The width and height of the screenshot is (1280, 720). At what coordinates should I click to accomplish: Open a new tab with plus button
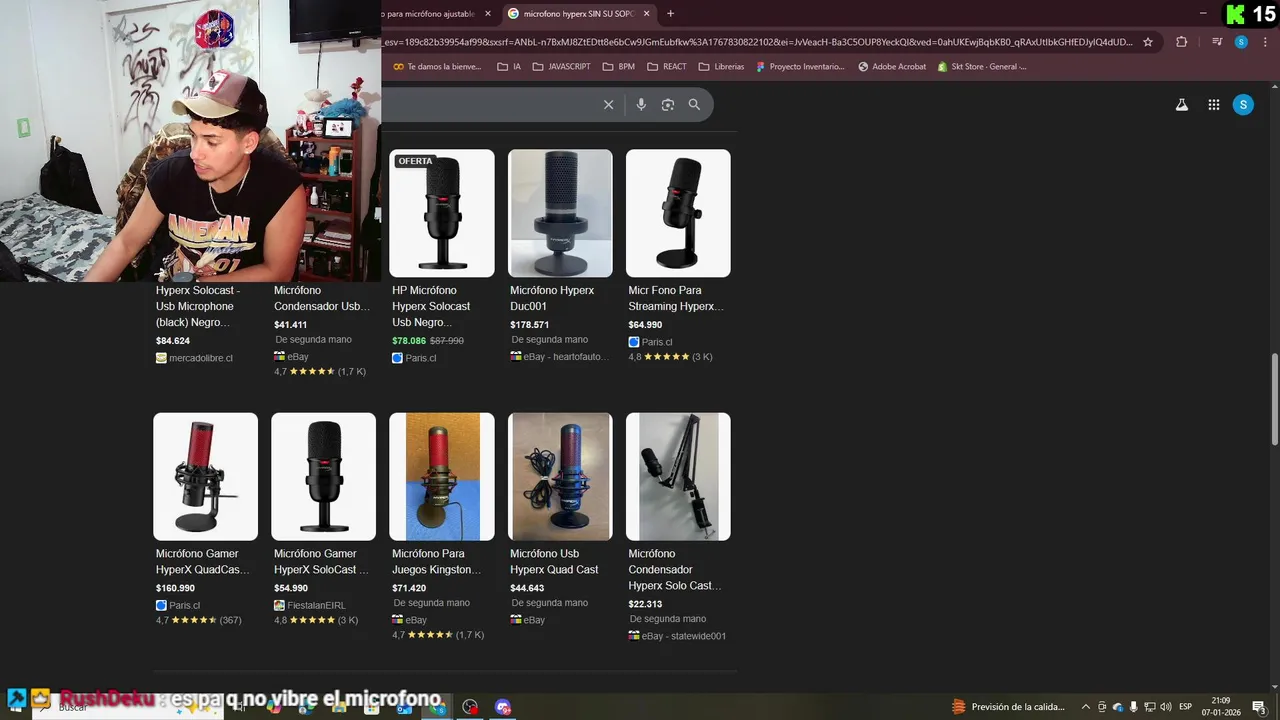tap(670, 14)
